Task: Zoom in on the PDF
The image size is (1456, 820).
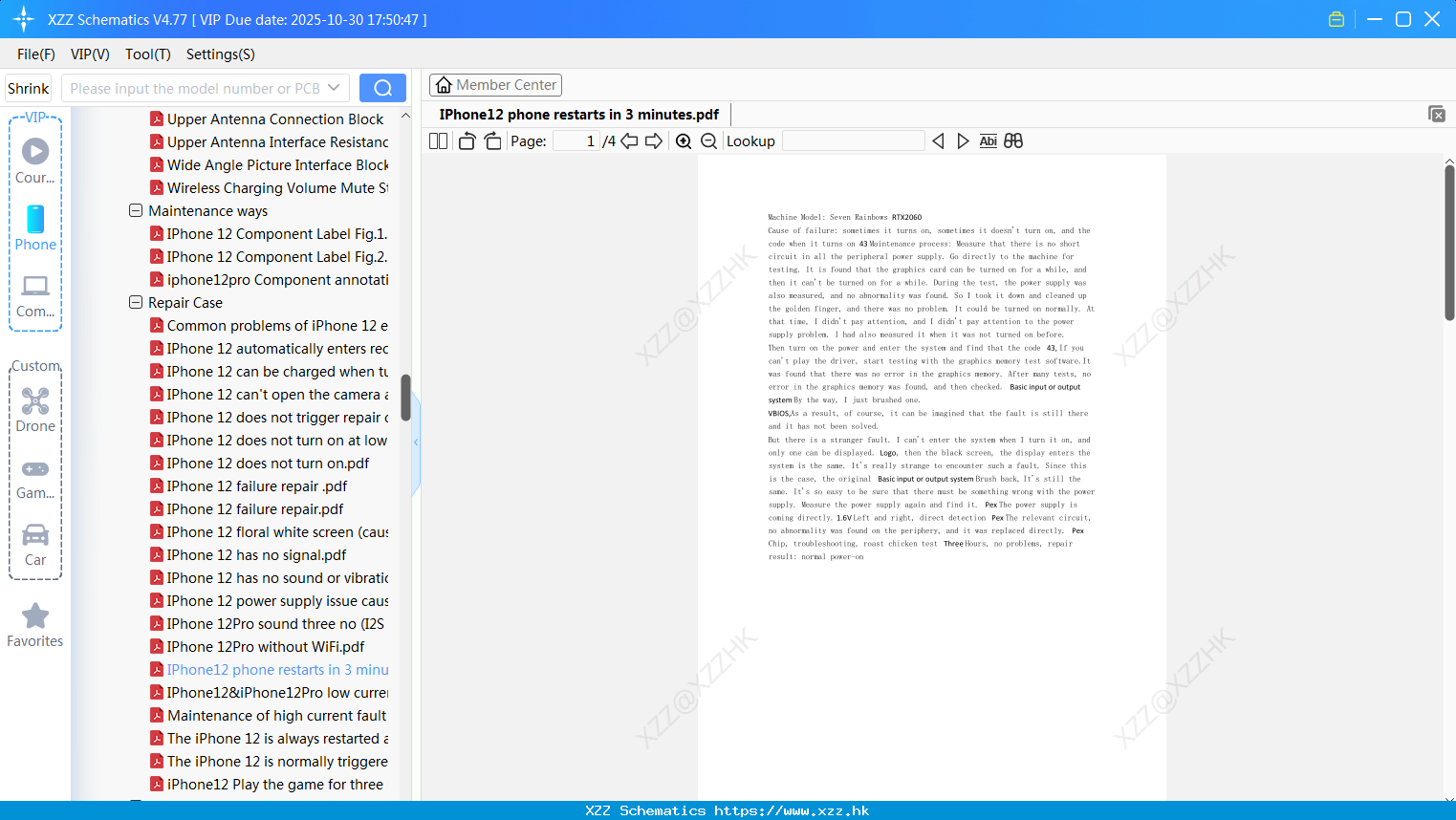Action: click(684, 140)
